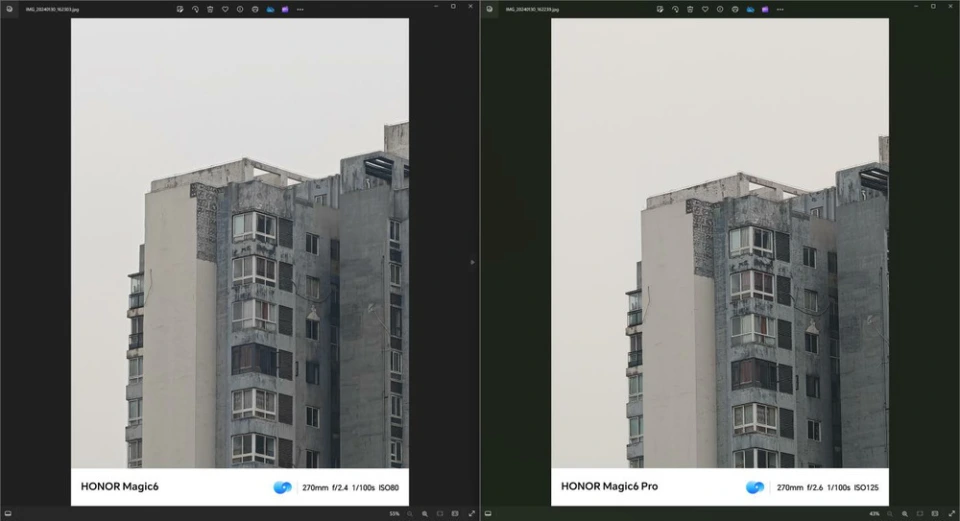Expand the three-dot menu in right window
Image resolution: width=960 pixels, height=521 pixels.
[x=780, y=9]
